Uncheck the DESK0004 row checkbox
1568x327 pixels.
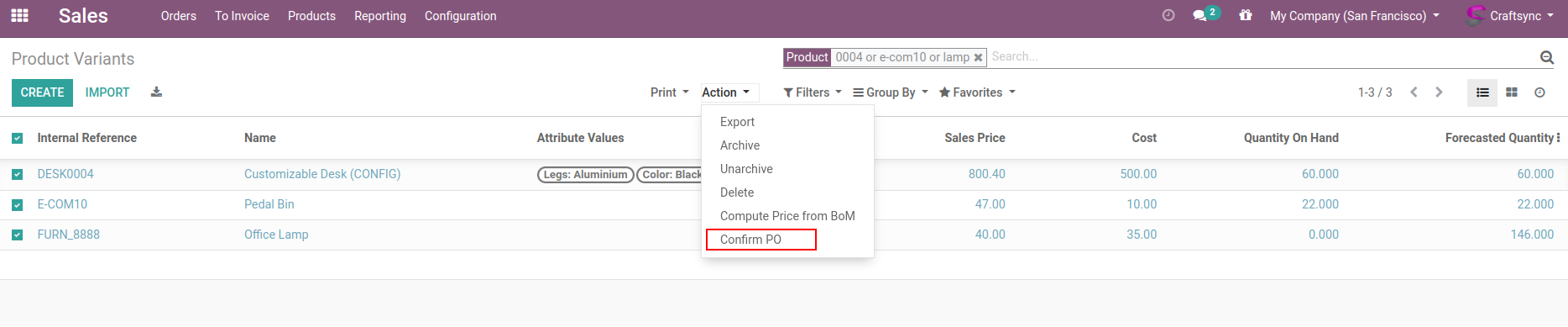click(x=18, y=175)
